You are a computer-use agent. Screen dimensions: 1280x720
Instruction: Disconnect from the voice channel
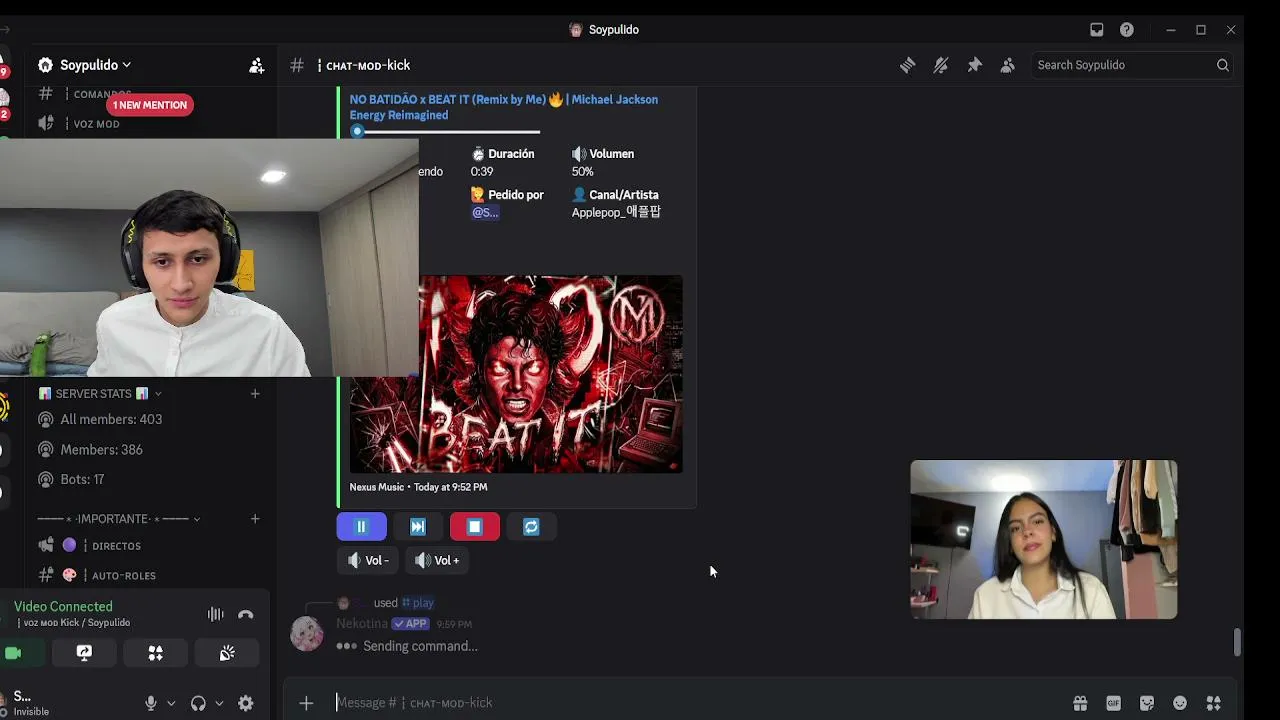coord(246,615)
